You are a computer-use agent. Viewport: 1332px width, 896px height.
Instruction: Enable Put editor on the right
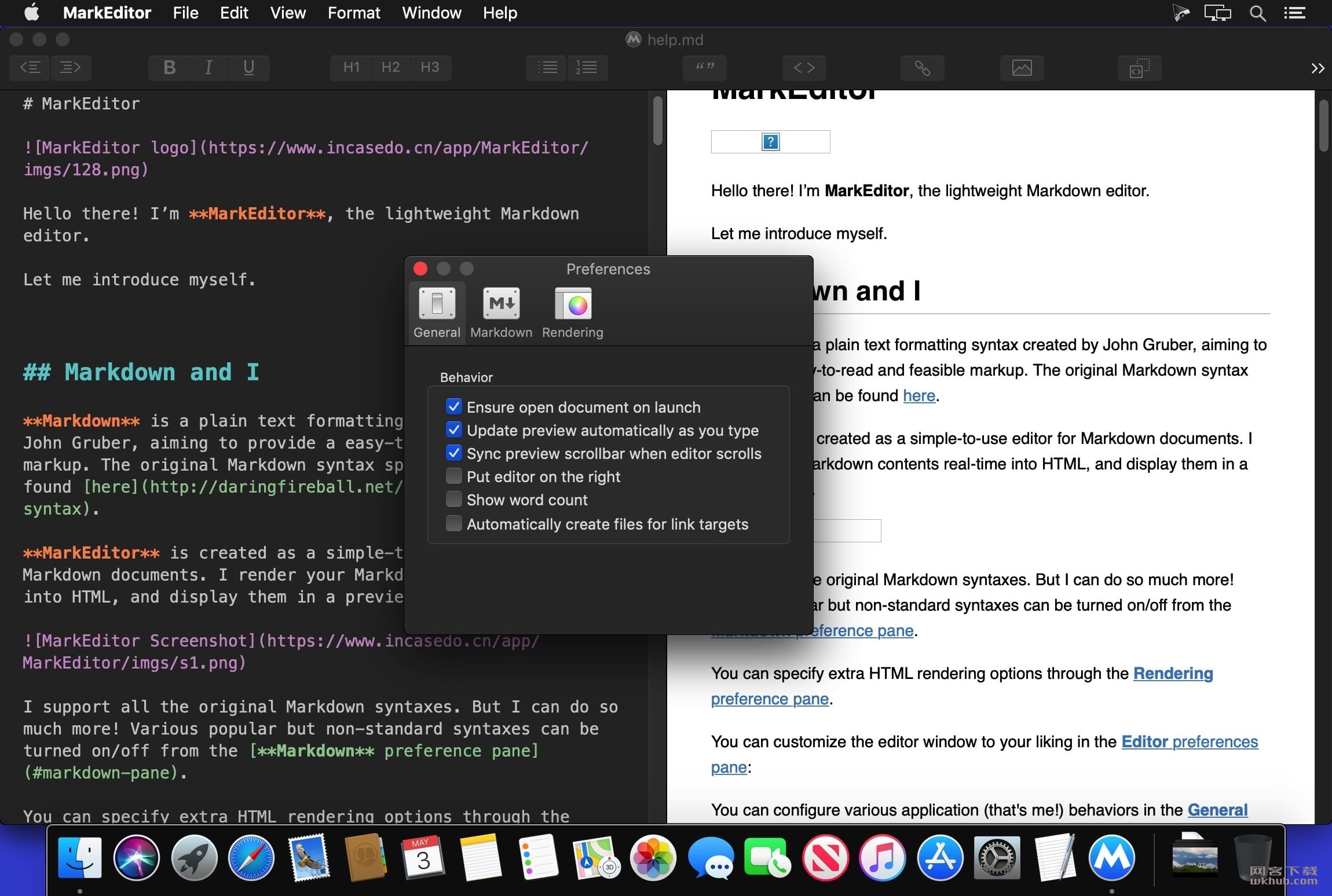(454, 476)
